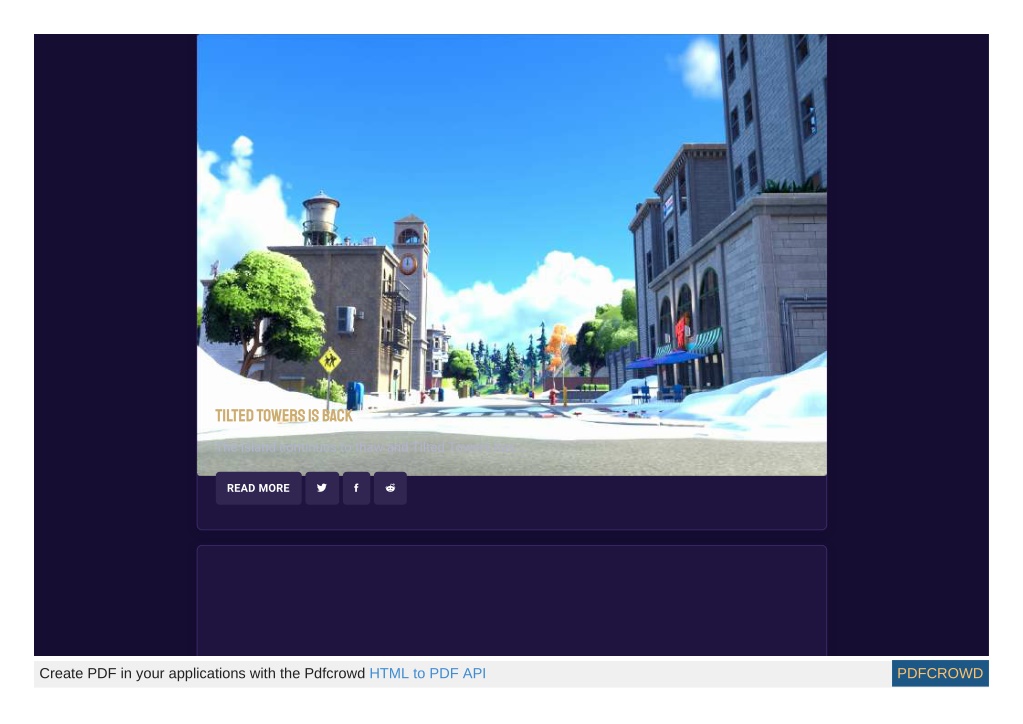
Task: Open the Tilted Towers Is Back headline
Action: (x=284, y=415)
